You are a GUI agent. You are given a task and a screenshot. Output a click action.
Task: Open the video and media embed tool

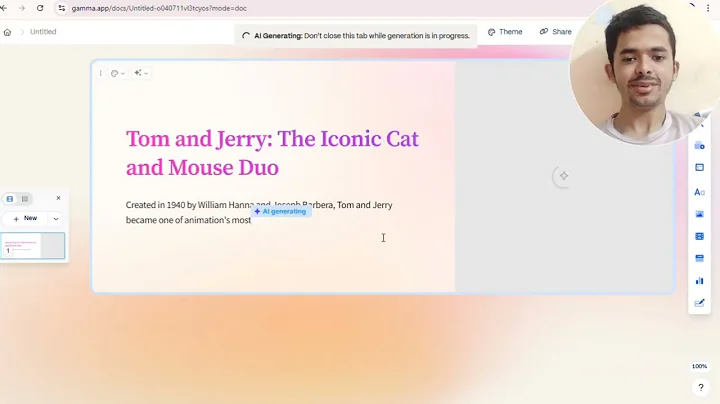click(699, 236)
